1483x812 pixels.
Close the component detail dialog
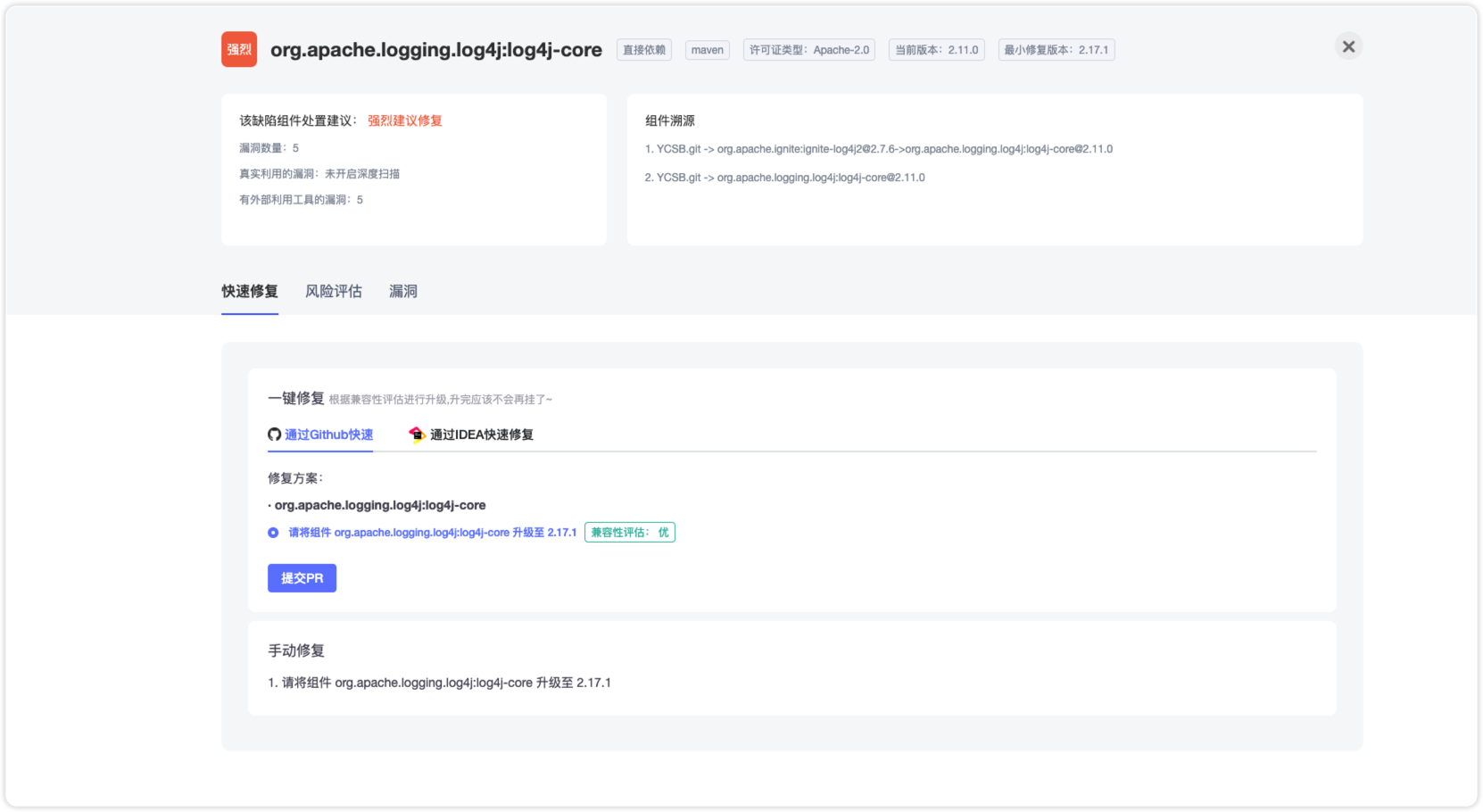click(1348, 46)
